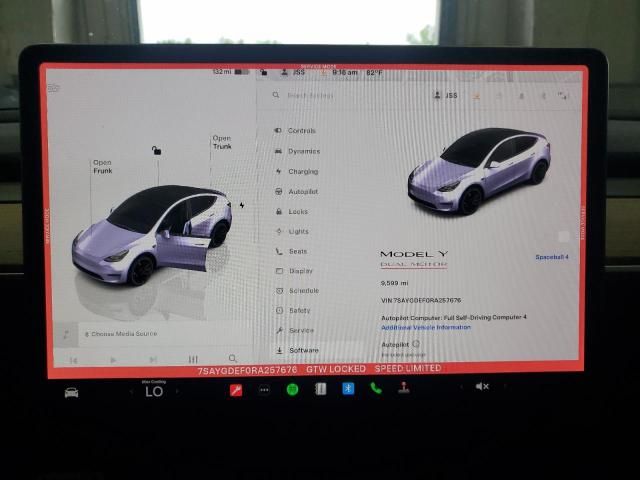Viewport: 640px width, 480px height.
Task: Tap the car controls icon in bottom bar
Action: point(72,391)
